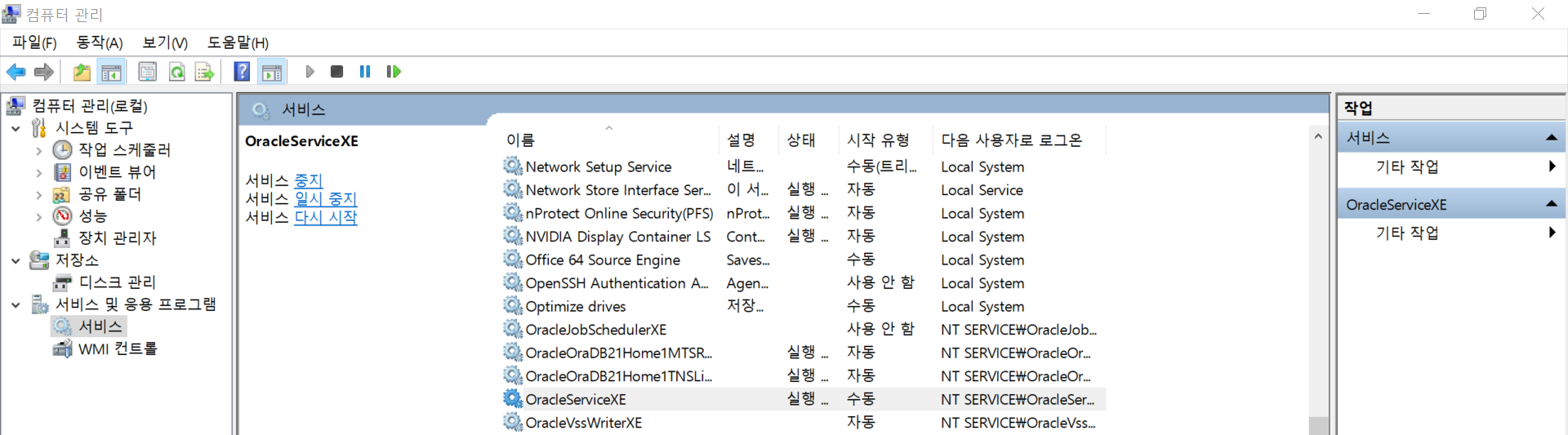Select Network Store Interface Service row

click(x=804, y=190)
